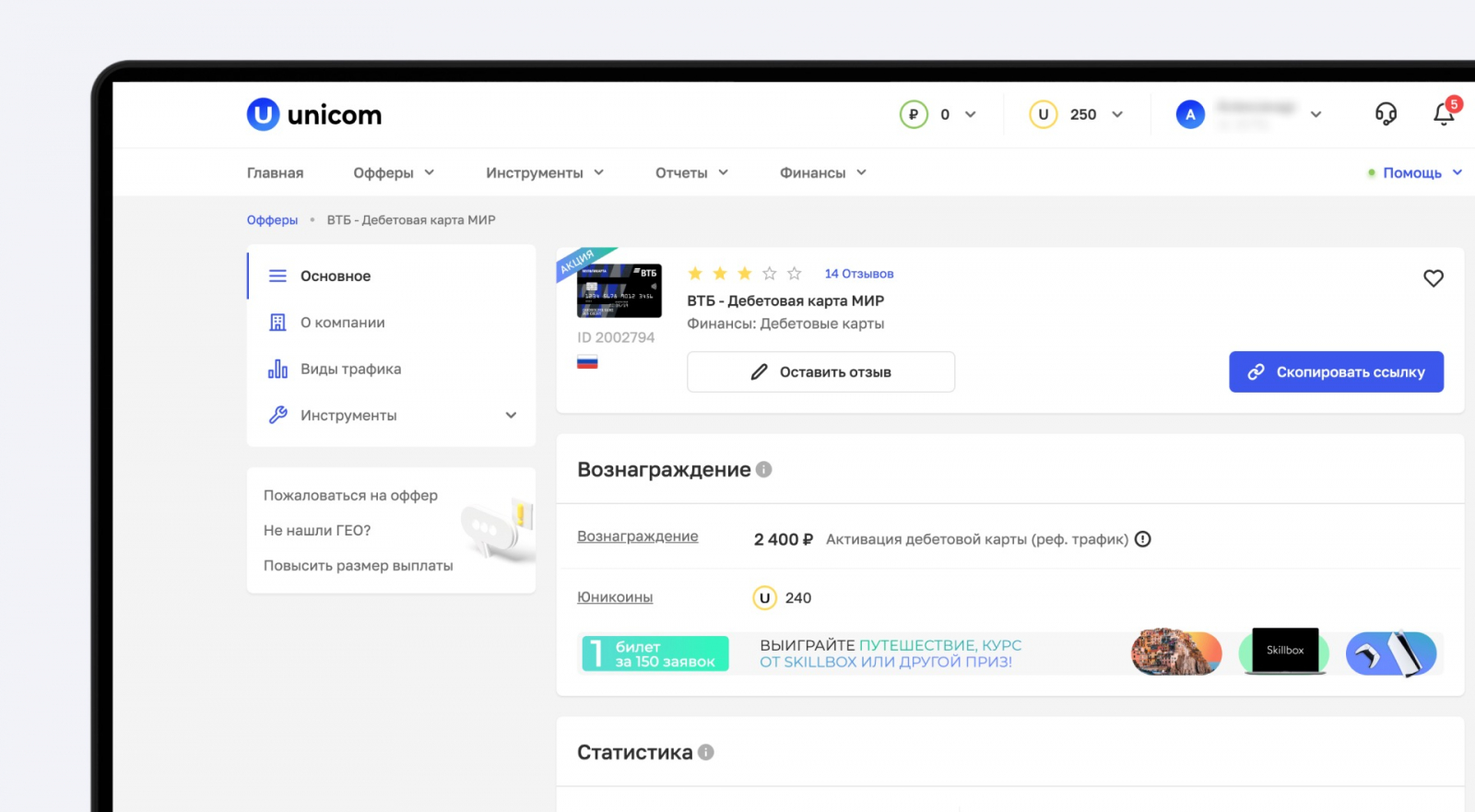
Task: Click the Финансы: Дебетовые карты text
Action: point(785,324)
